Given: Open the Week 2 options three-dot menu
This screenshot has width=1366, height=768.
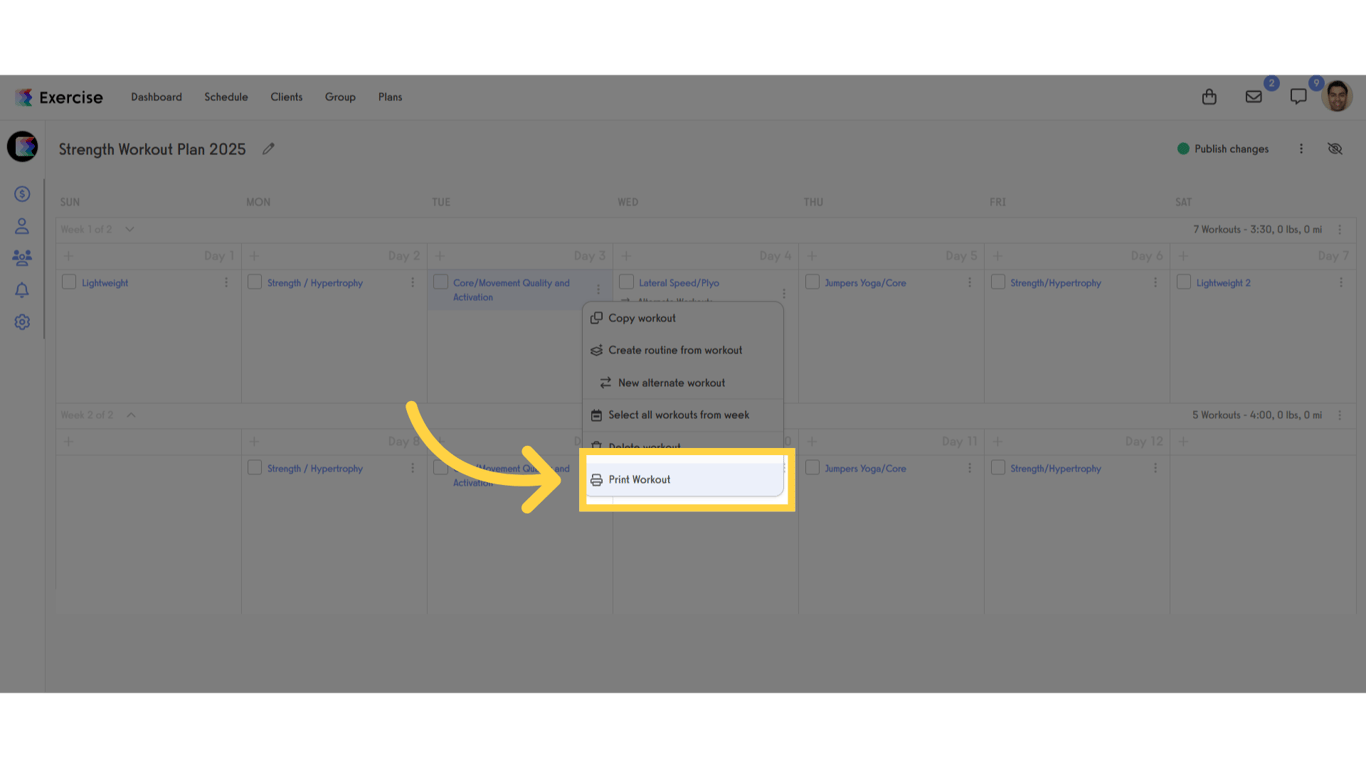Looking at the screenshot, I should point(1341,415).
